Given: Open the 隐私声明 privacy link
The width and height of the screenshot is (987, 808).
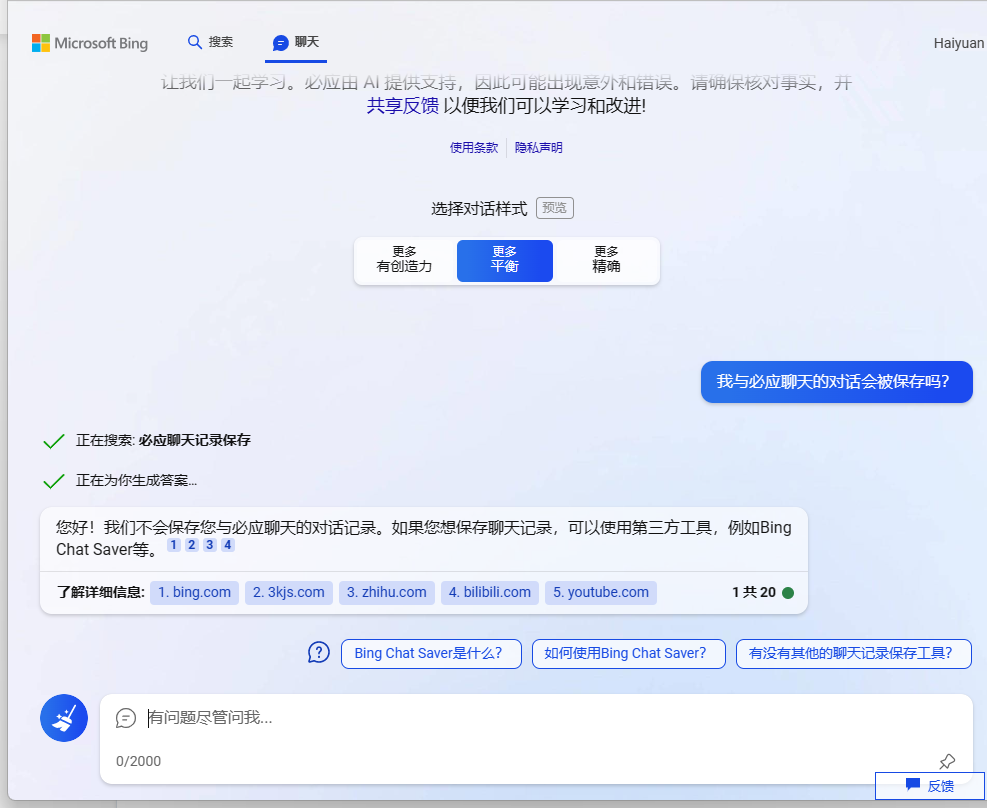Looking at the screenshot, I should click(539, 147).
